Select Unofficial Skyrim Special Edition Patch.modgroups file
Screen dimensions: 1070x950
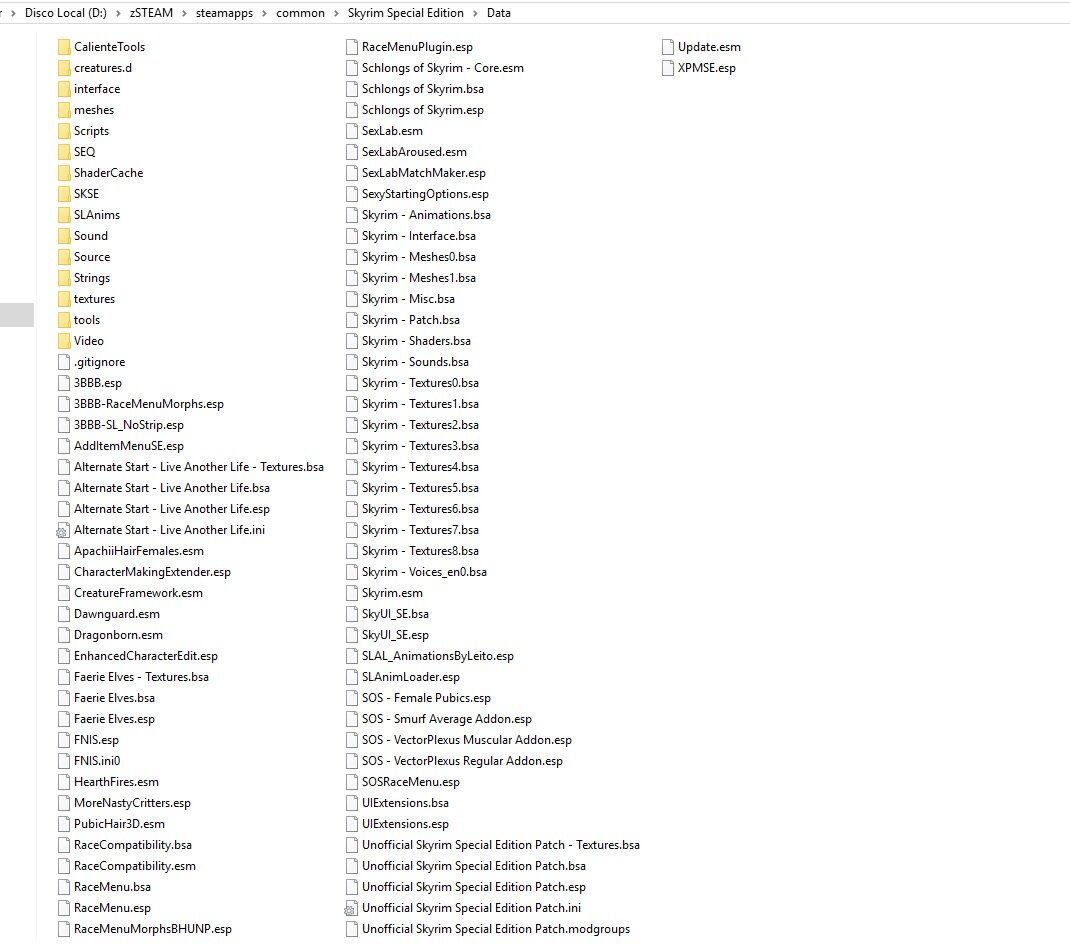[x=496, y=930]
